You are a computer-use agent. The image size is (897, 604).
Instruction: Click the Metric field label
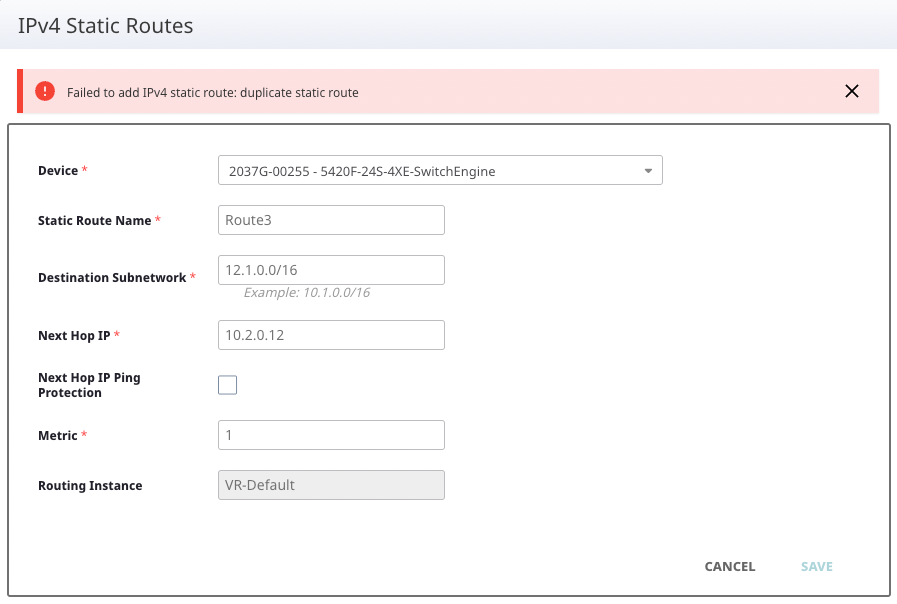57,435
